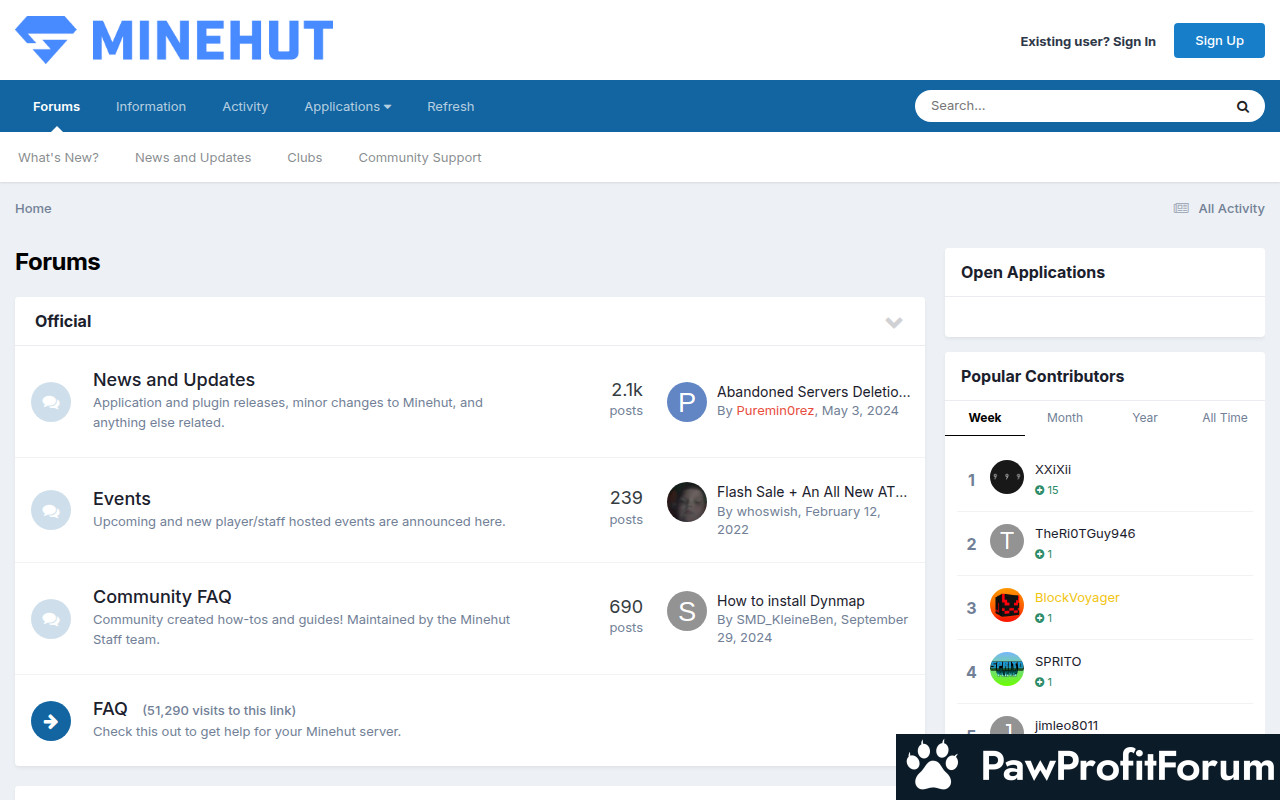
Task: Click the News and Updates forum bubble icon
Action: tap(51, 402)
